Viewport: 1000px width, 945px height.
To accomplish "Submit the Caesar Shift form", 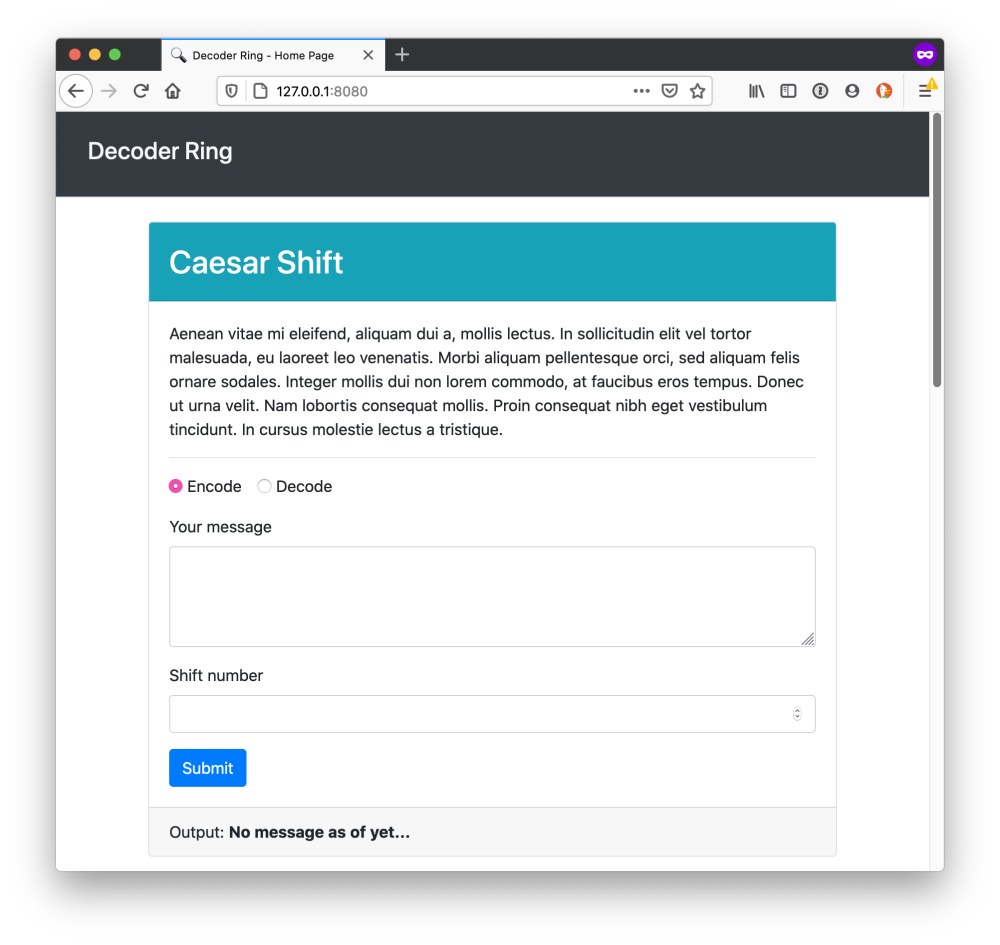I will click(207, 768).
